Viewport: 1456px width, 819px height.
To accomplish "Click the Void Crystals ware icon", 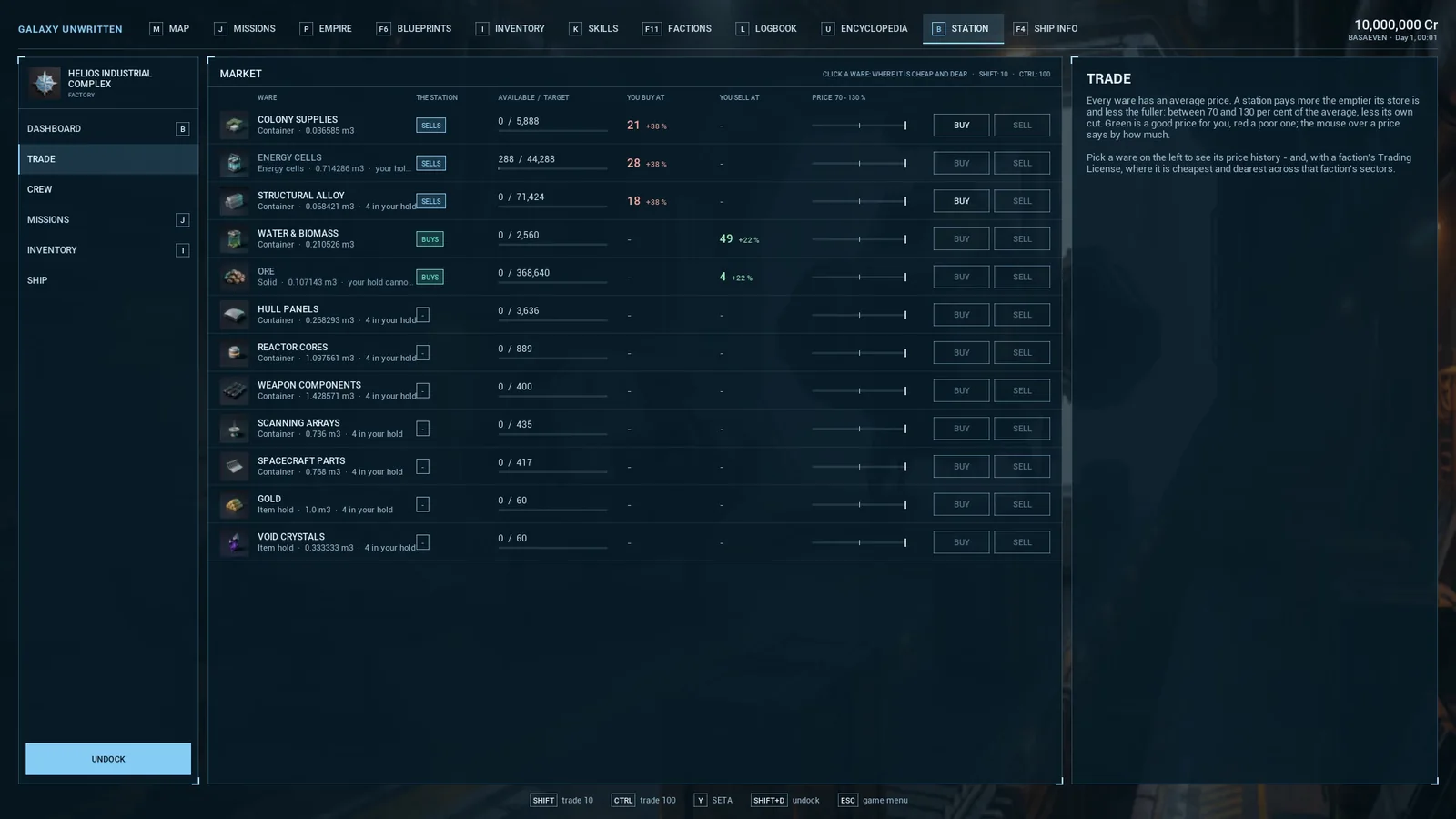I will (x=234, y=542).
